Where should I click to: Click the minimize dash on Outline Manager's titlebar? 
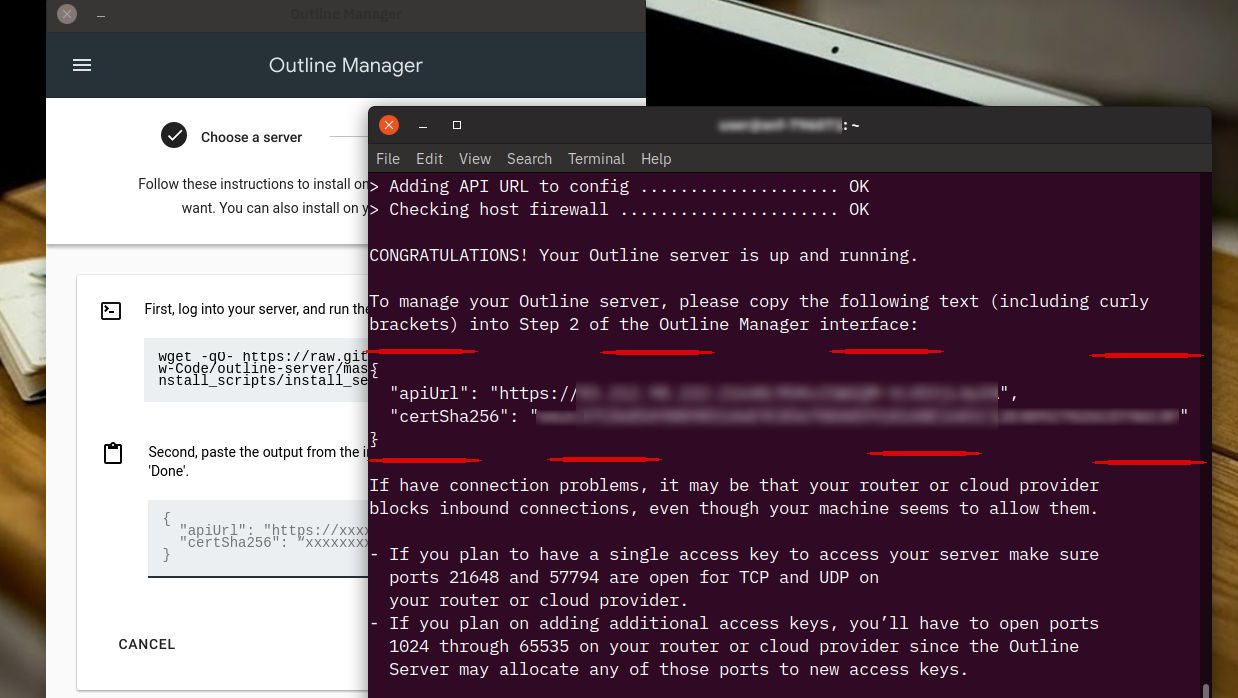click(x=101, y=16)
